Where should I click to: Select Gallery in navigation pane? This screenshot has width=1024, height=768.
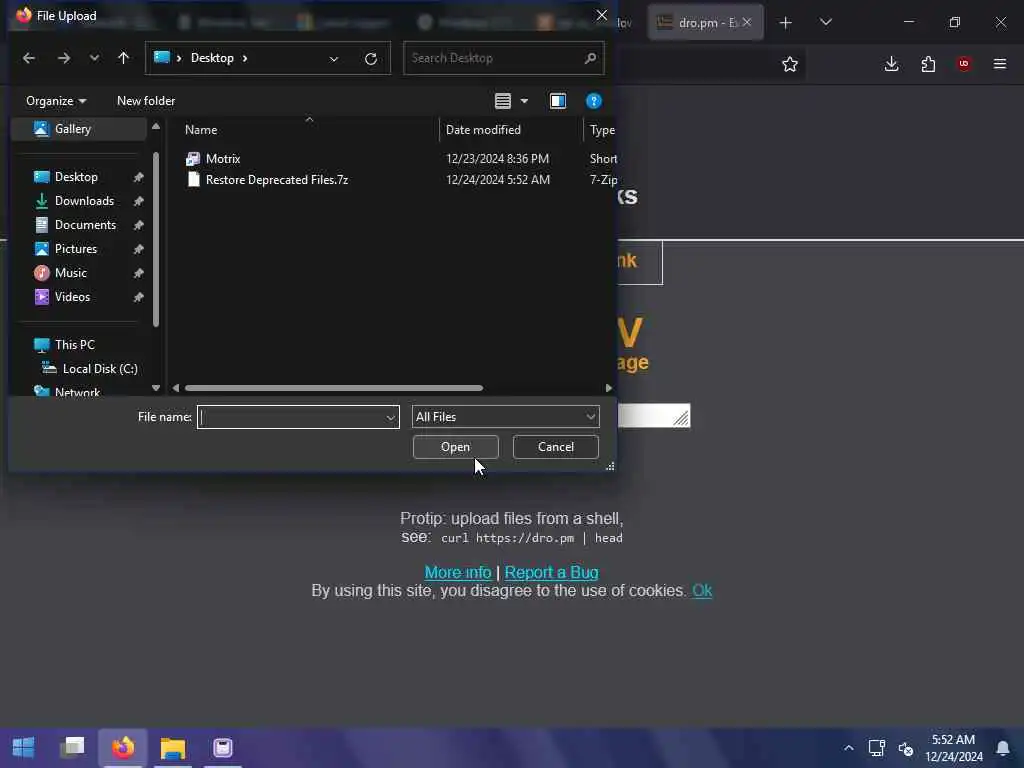(78, 129)
